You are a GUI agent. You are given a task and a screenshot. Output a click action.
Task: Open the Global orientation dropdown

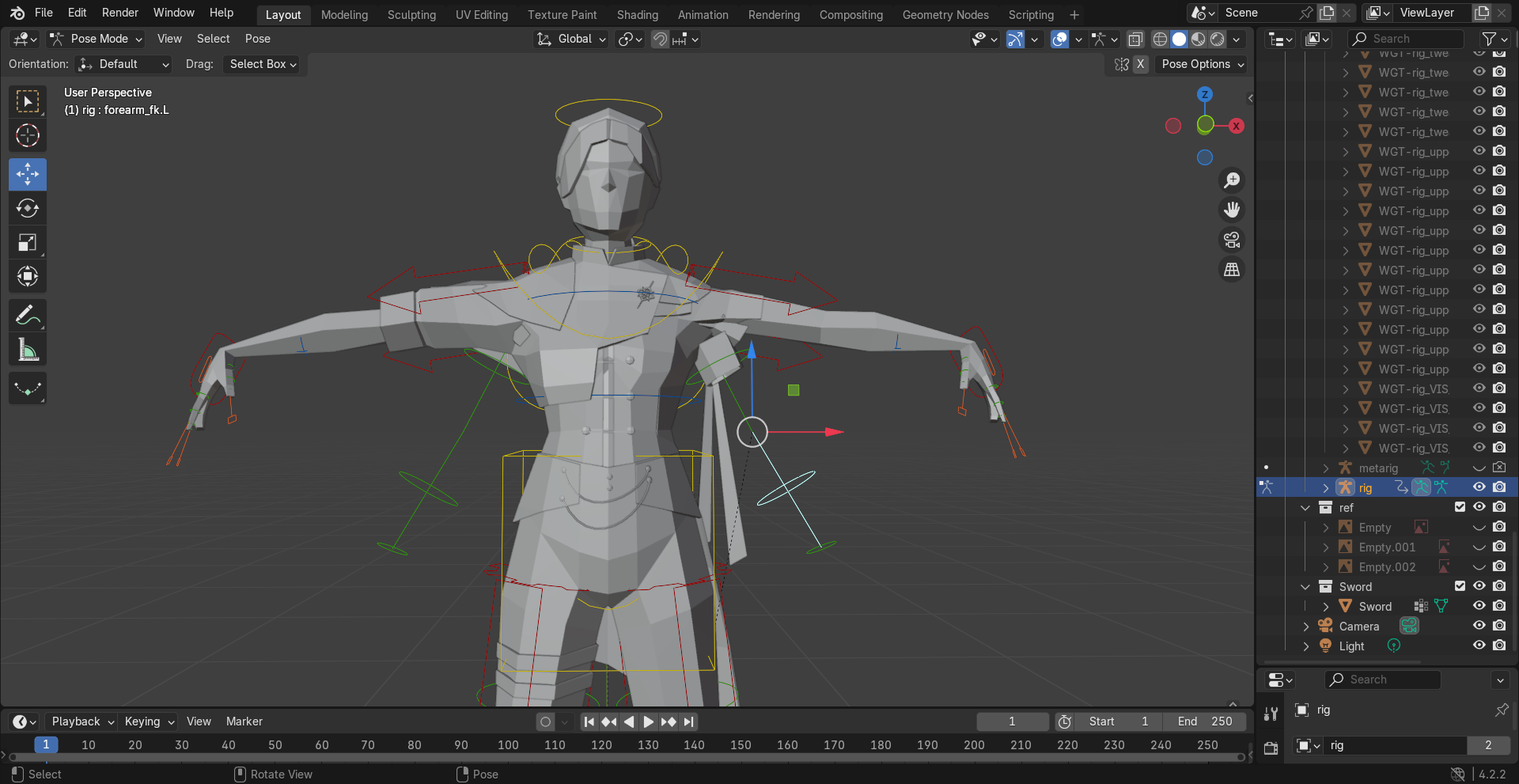(x=570, y=39)
